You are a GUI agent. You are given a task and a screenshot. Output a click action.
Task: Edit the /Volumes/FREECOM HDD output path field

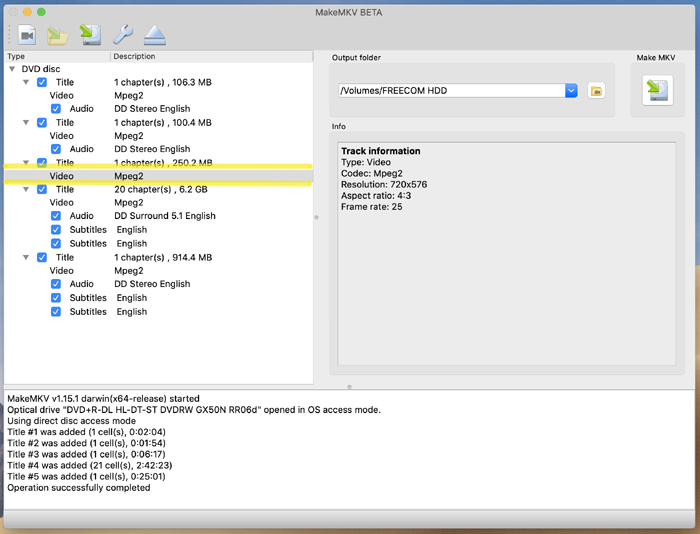click(x=452, y=91)
